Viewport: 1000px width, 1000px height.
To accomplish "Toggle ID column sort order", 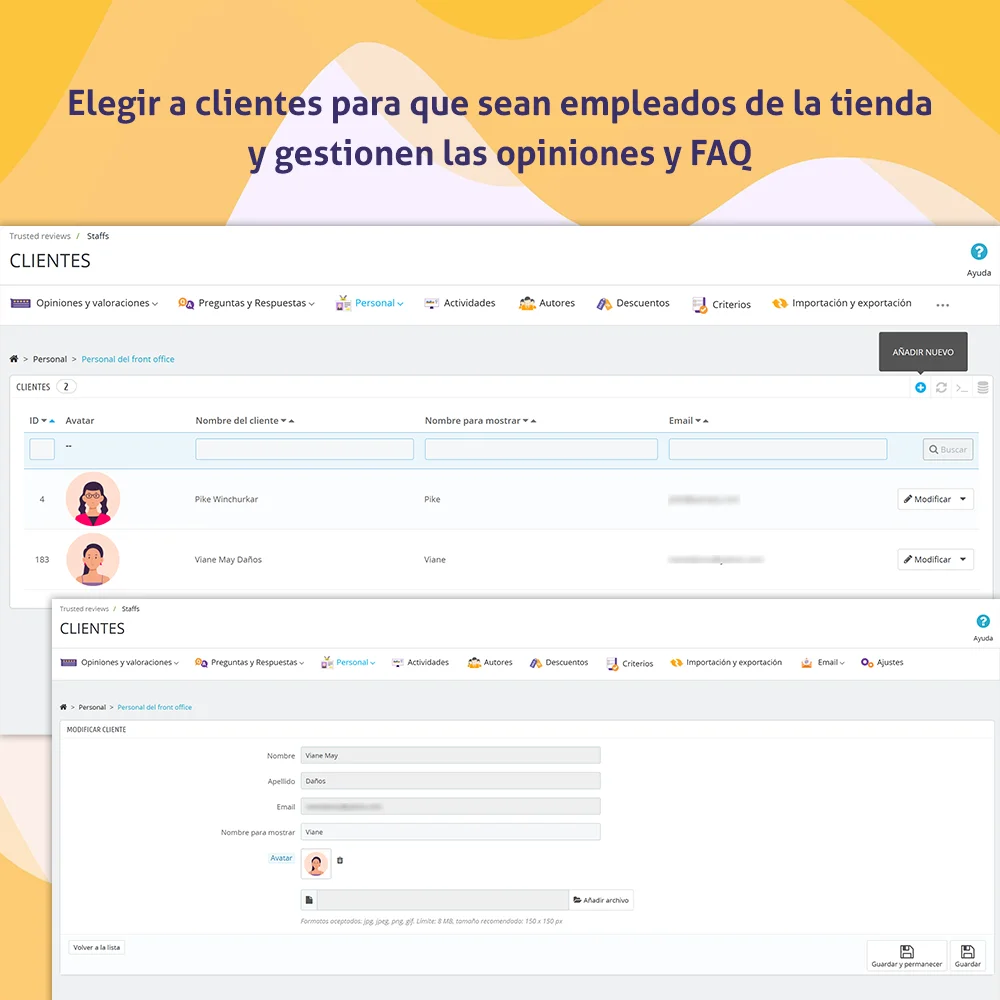I will coord(47,420).
